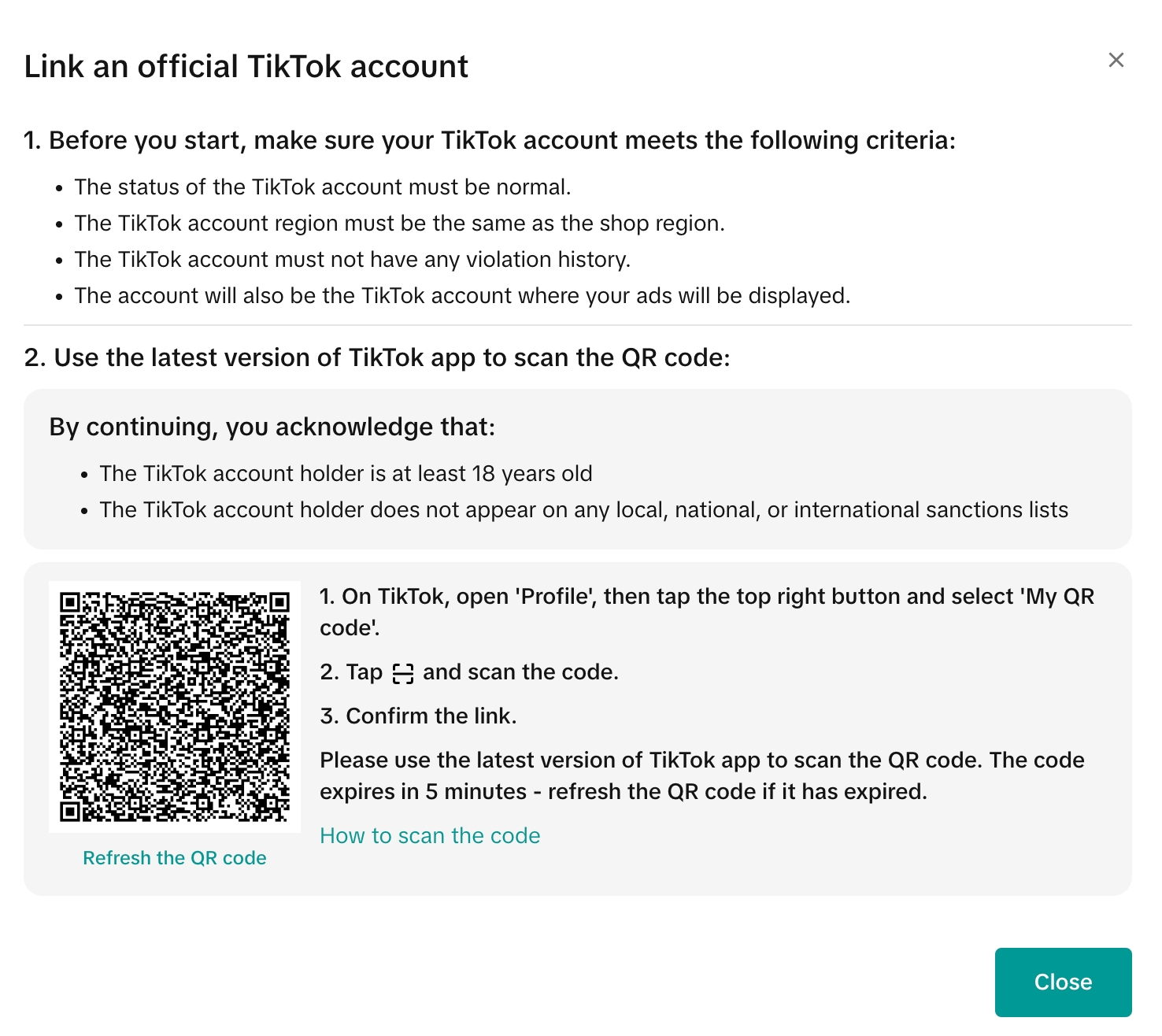Click the 'Confirm the link' instruction
The image size is (1162, 1036).
click(418, 716)
